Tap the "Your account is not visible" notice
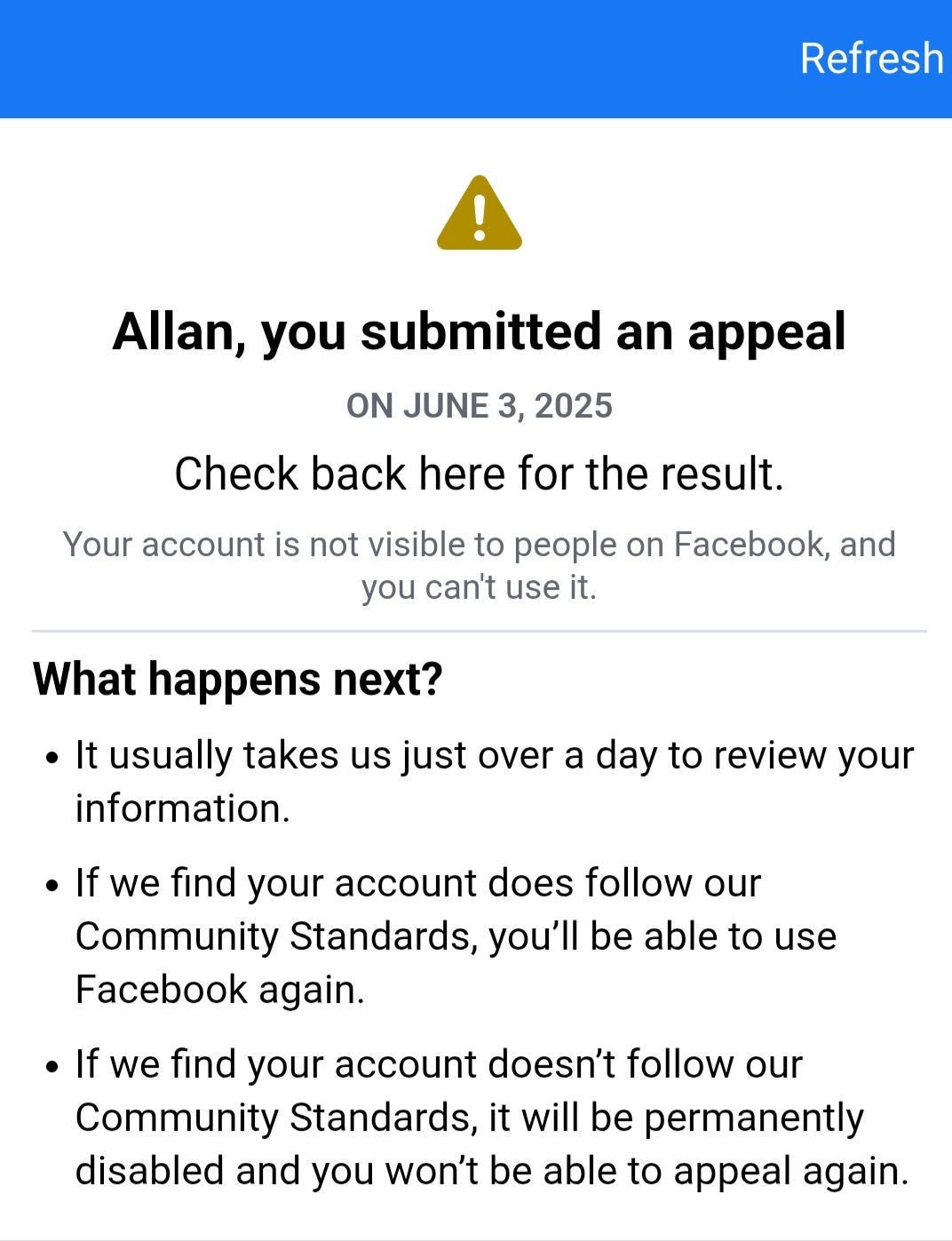Viewport: 952px width, 1241px height. [480, 565]
